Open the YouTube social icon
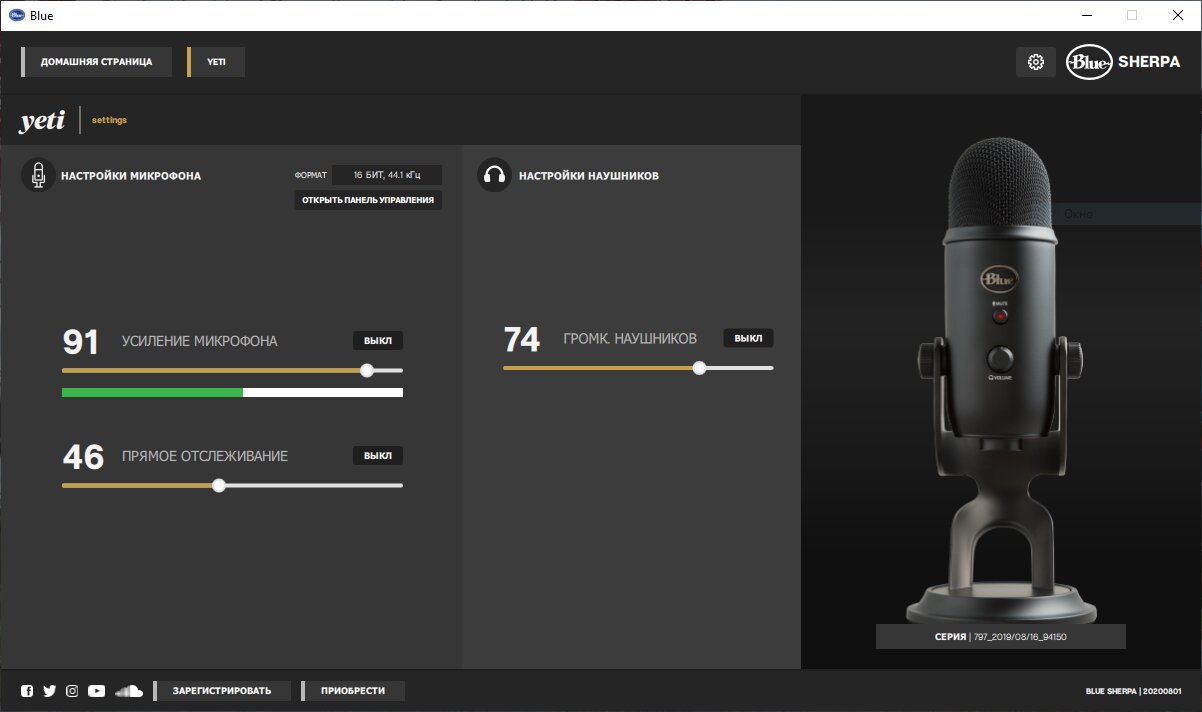The image size is (1202, 712). [96, 691]
